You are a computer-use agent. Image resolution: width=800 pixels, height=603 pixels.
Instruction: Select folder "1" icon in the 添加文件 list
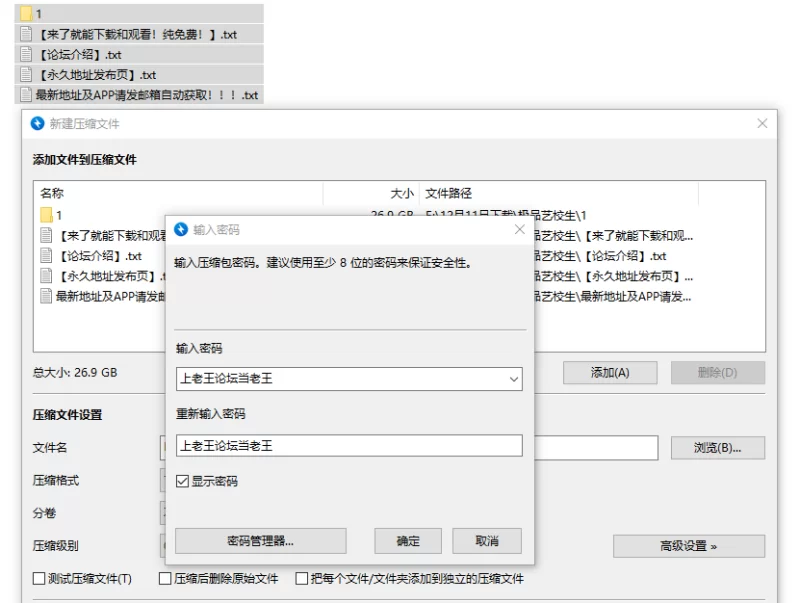[46, 215]
